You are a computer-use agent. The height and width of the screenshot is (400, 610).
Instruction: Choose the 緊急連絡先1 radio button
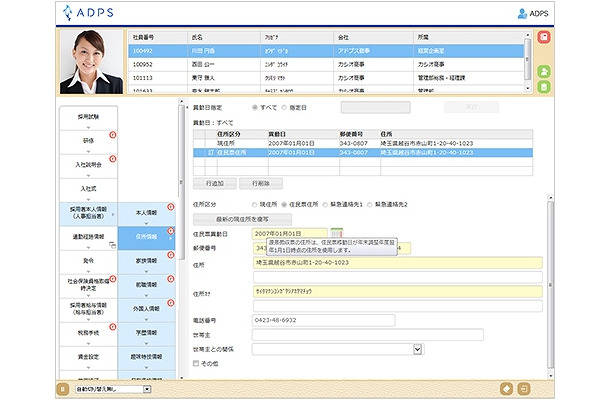coord(325,204)
